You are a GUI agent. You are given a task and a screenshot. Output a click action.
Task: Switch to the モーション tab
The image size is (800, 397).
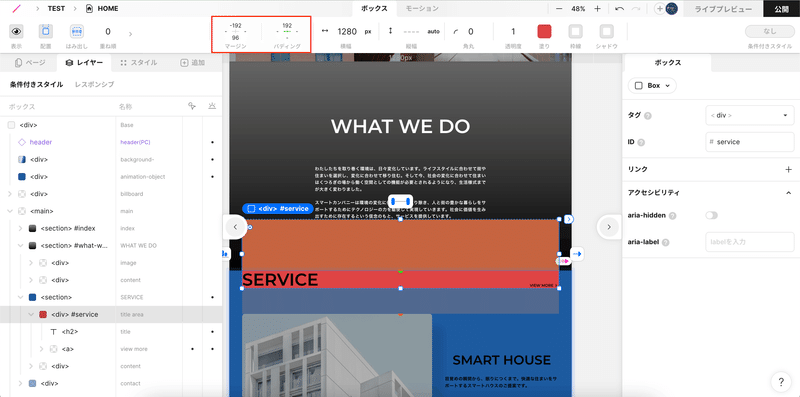[x=422, y=9]
